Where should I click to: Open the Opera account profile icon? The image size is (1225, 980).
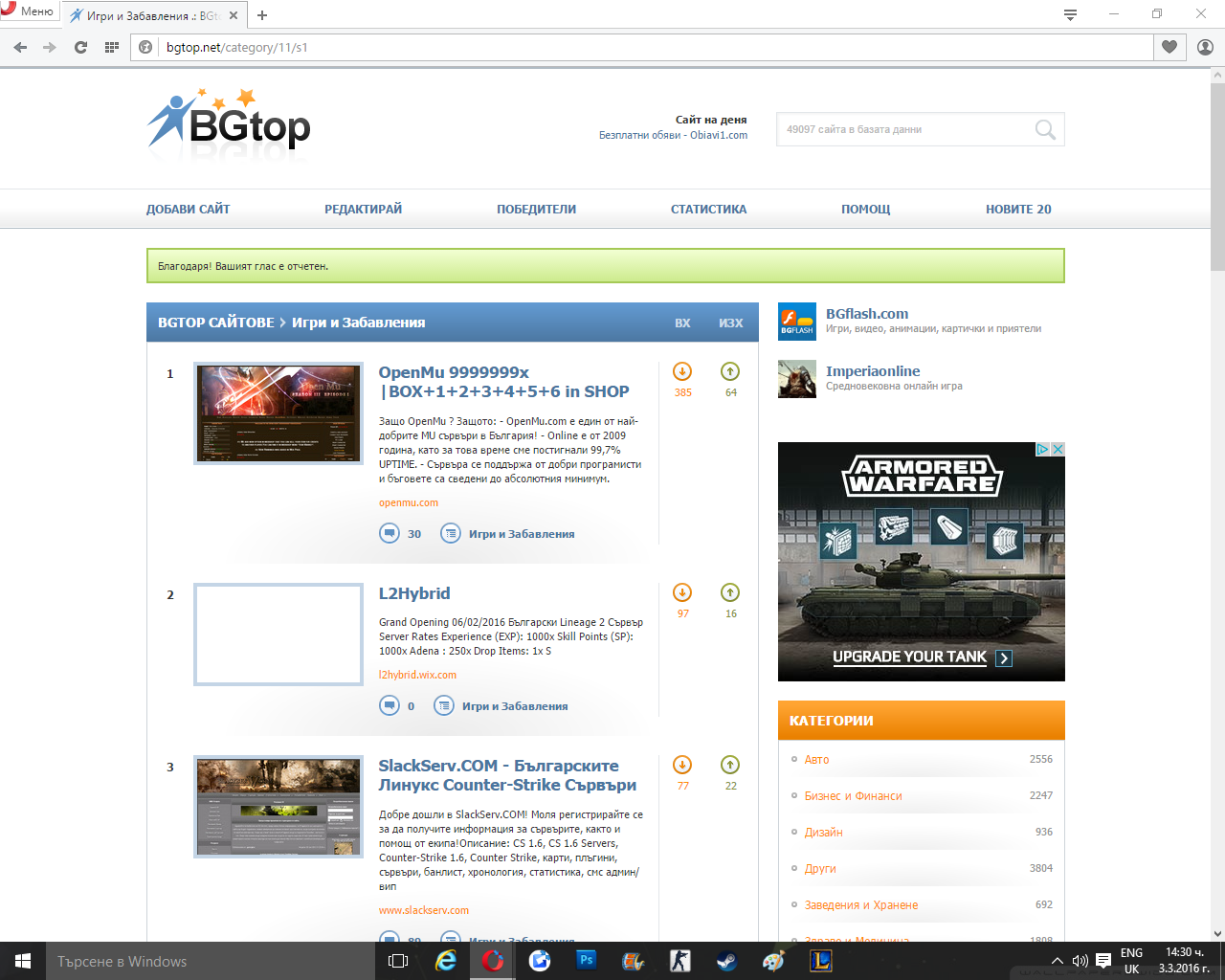1205,47
